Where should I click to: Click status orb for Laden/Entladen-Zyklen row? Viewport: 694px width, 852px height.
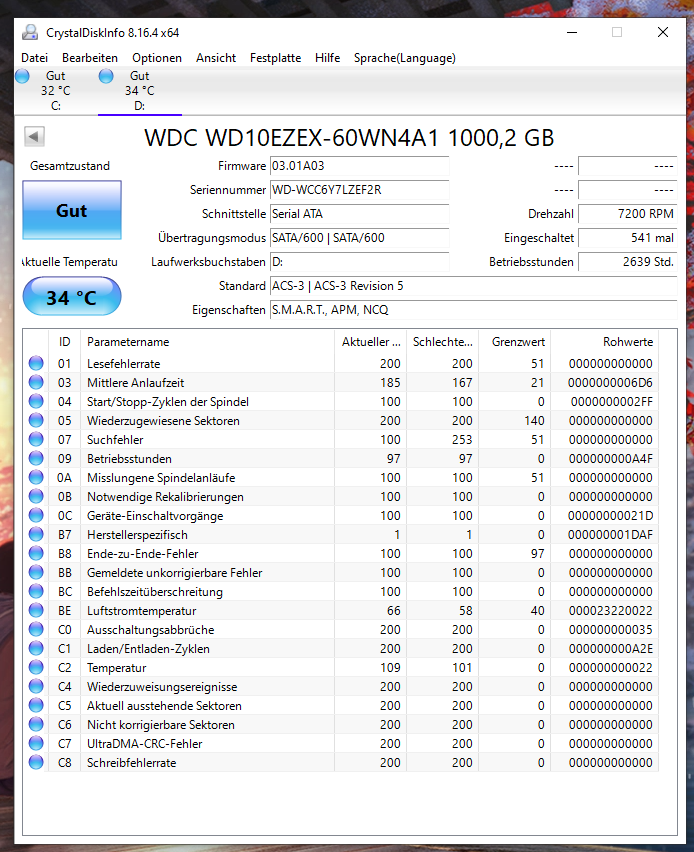36,648
